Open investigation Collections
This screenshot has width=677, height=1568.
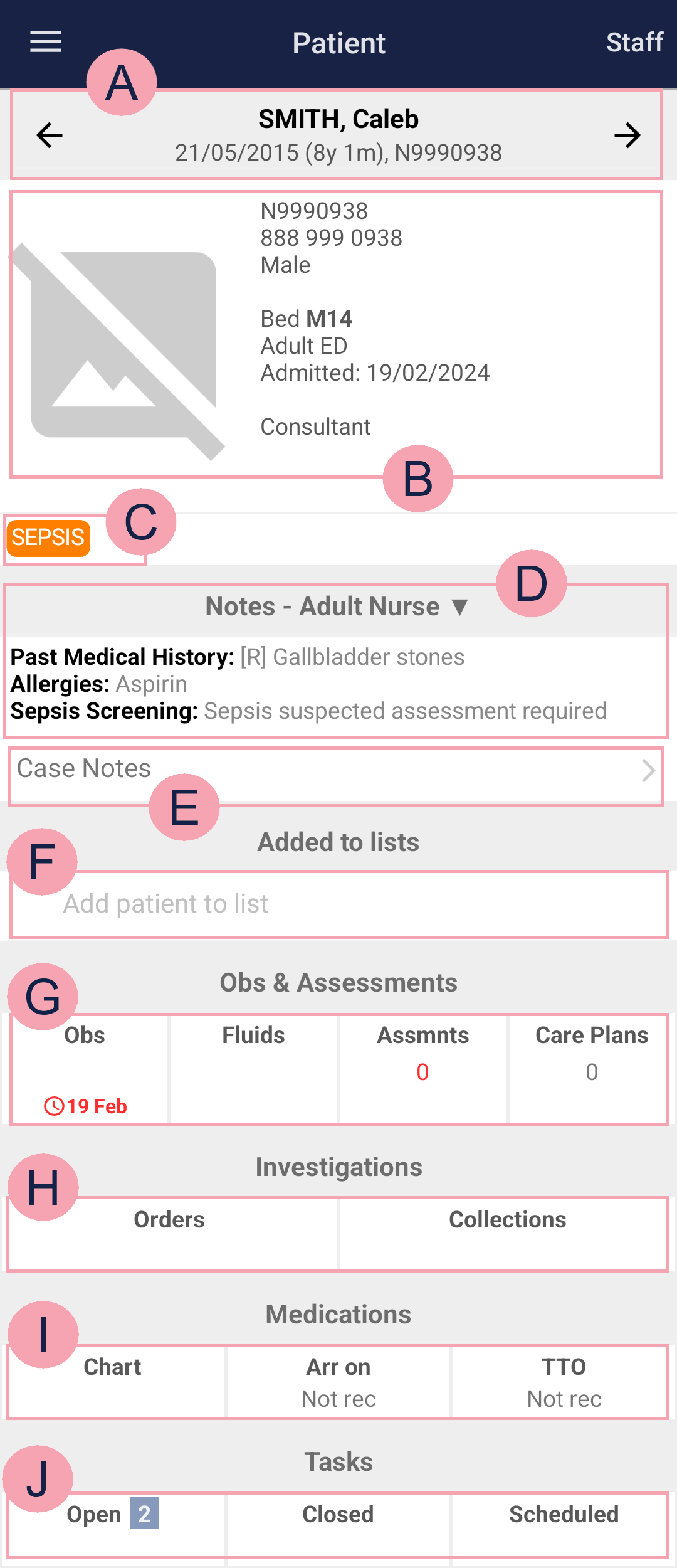tap(508, 1232)
